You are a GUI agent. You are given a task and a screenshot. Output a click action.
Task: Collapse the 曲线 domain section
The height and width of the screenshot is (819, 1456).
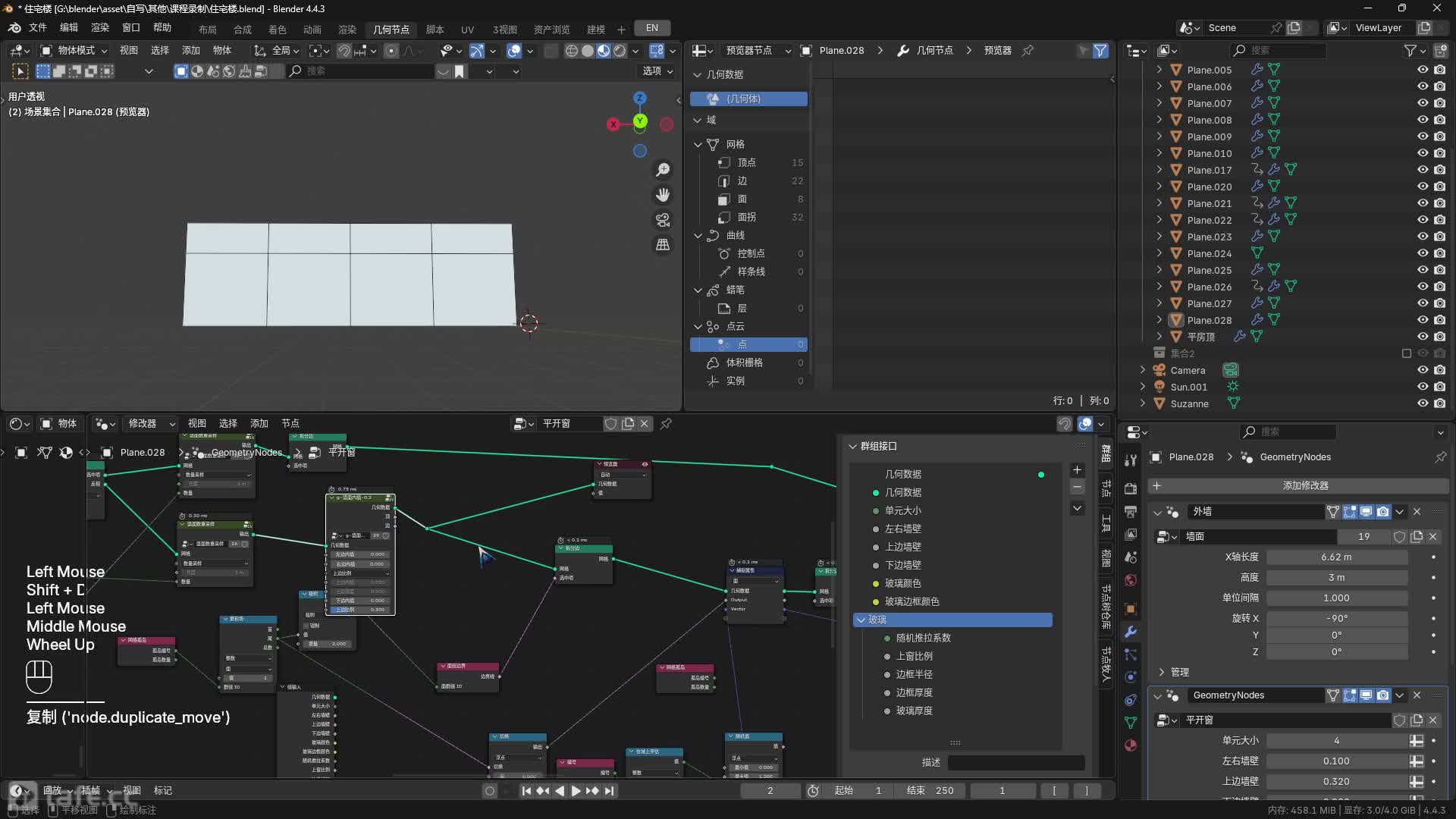click(x=698, y=236)
